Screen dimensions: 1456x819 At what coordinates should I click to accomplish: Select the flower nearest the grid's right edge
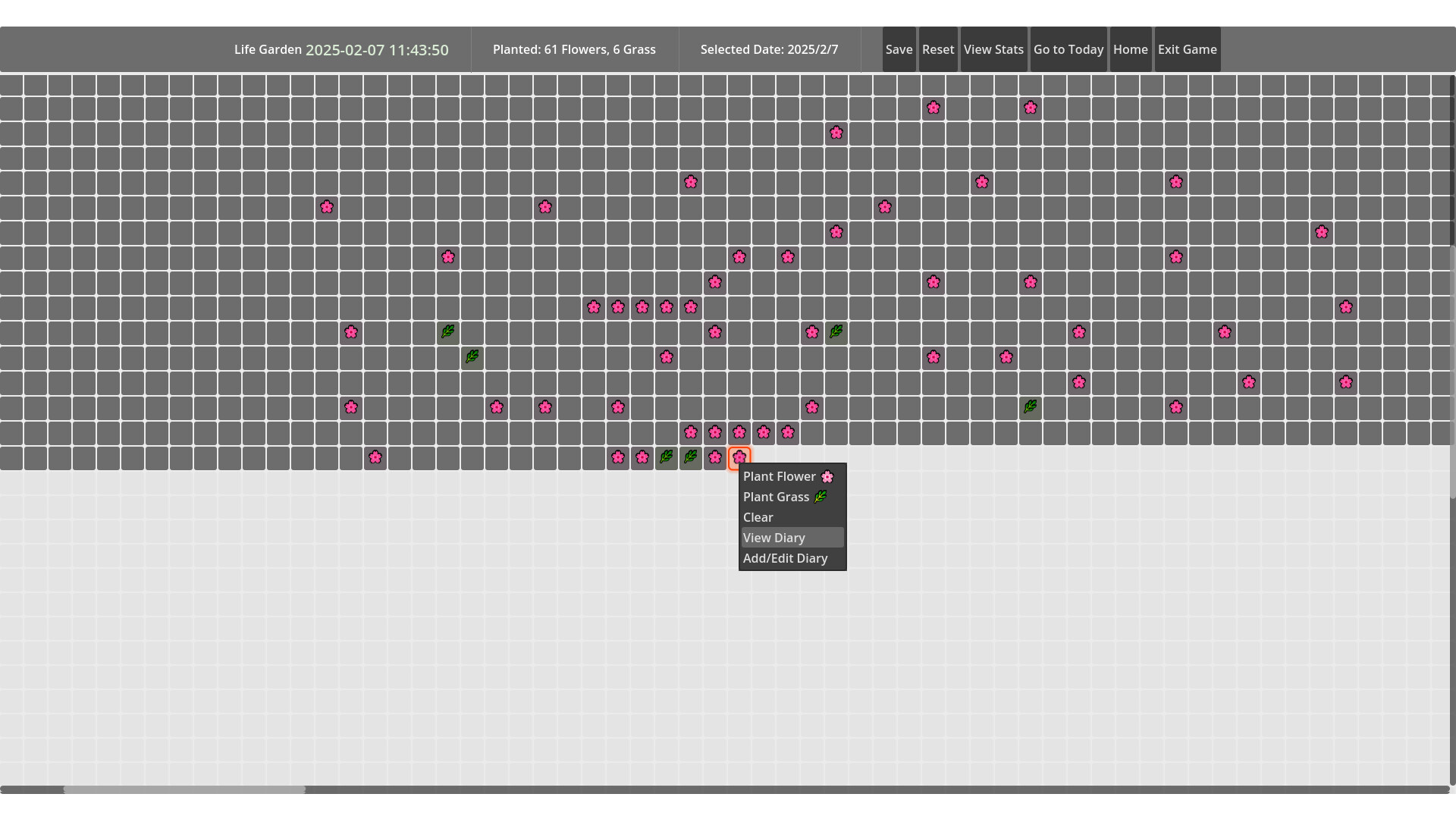point(1347,307)
